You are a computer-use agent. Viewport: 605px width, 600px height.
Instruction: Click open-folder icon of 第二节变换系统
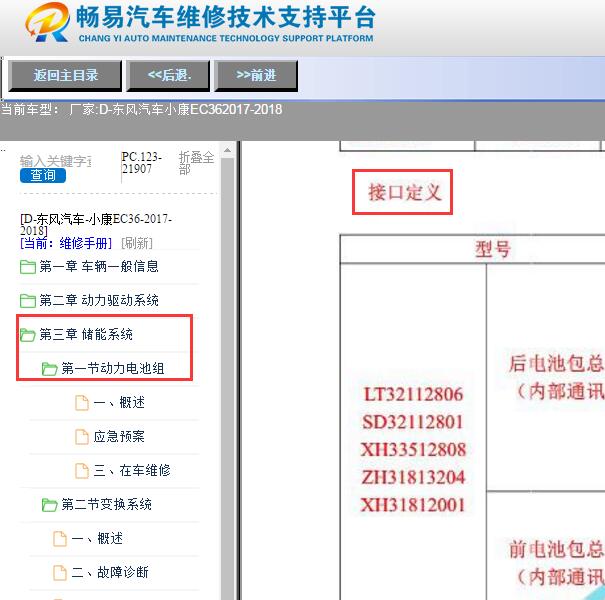[x=49, y=504]
